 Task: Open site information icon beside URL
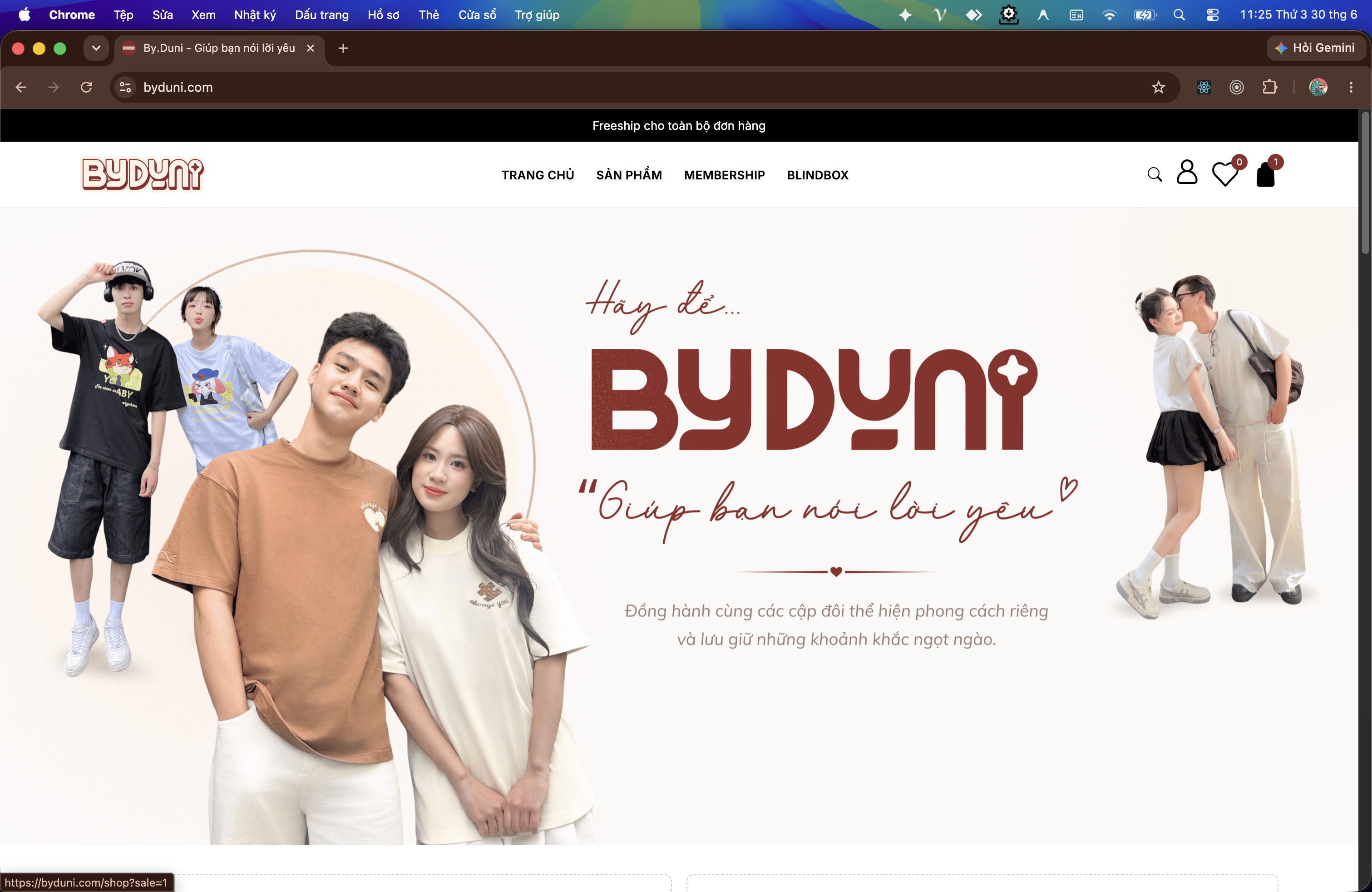pos(125,87)
